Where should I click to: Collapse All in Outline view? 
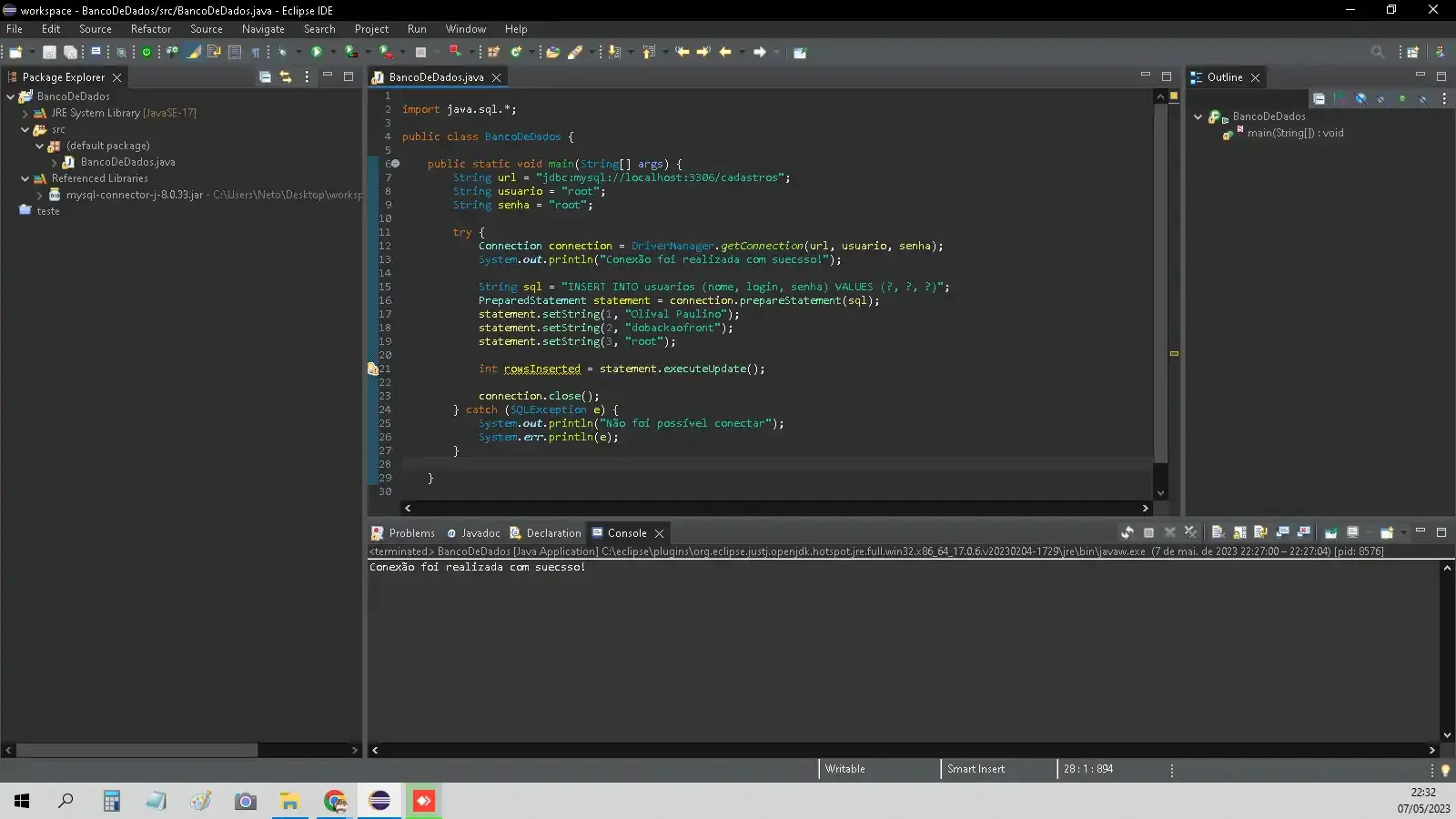pyautogui.click(x=1319, y=98)
